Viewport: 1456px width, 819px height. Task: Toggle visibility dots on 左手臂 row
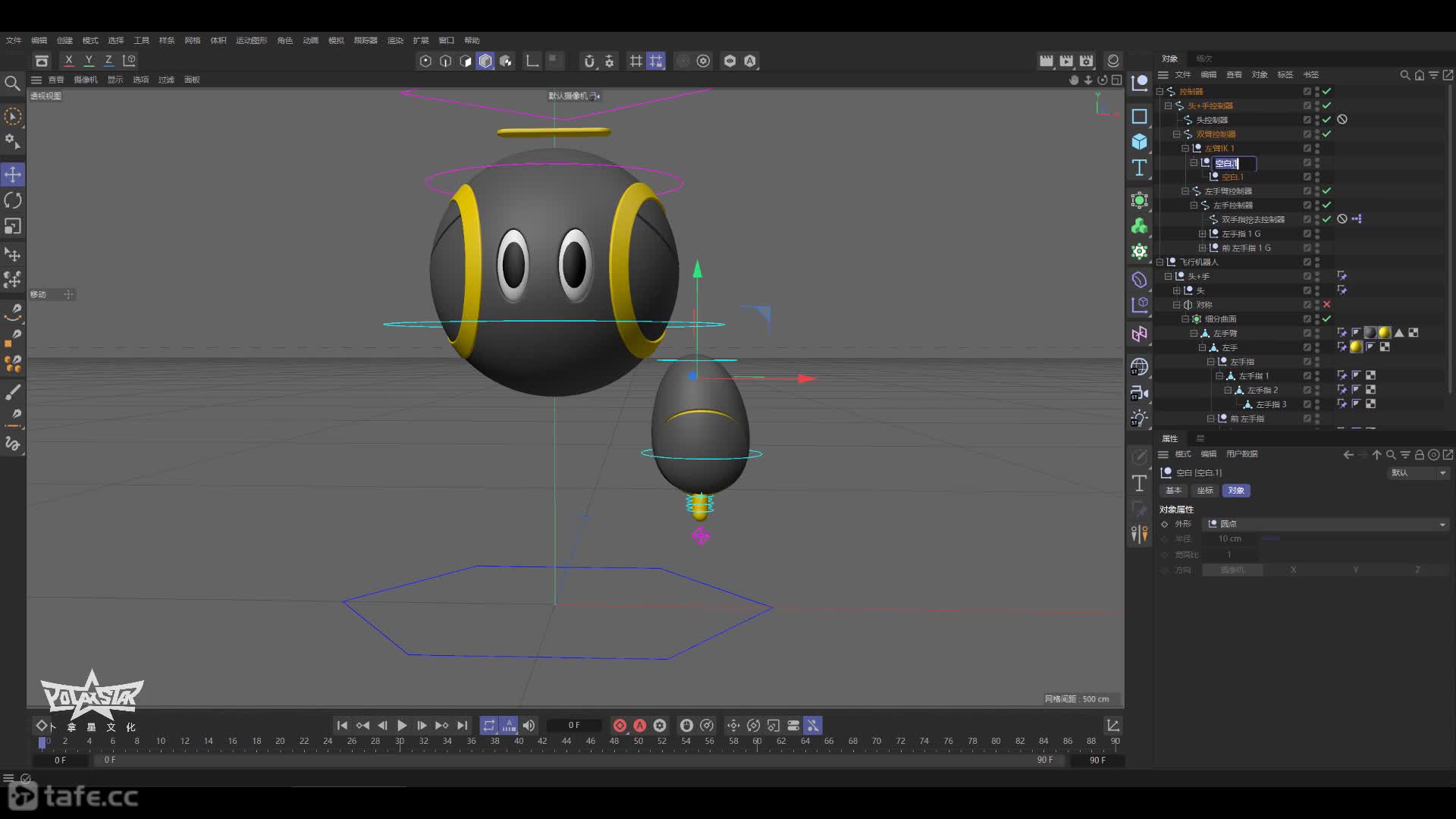point(1317,334)
